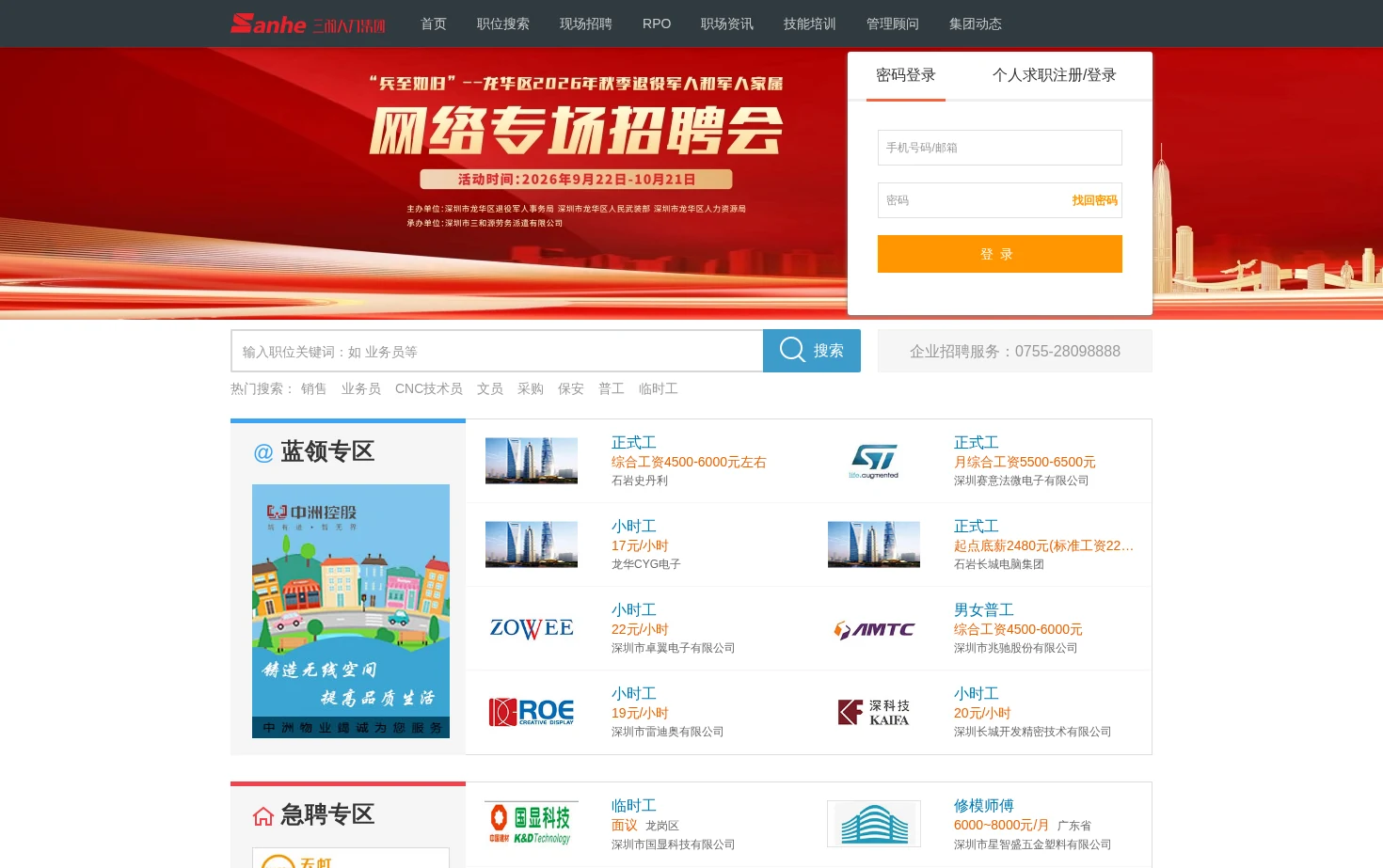
Task: Click hot search term 临时工
Action: (659, 388)
